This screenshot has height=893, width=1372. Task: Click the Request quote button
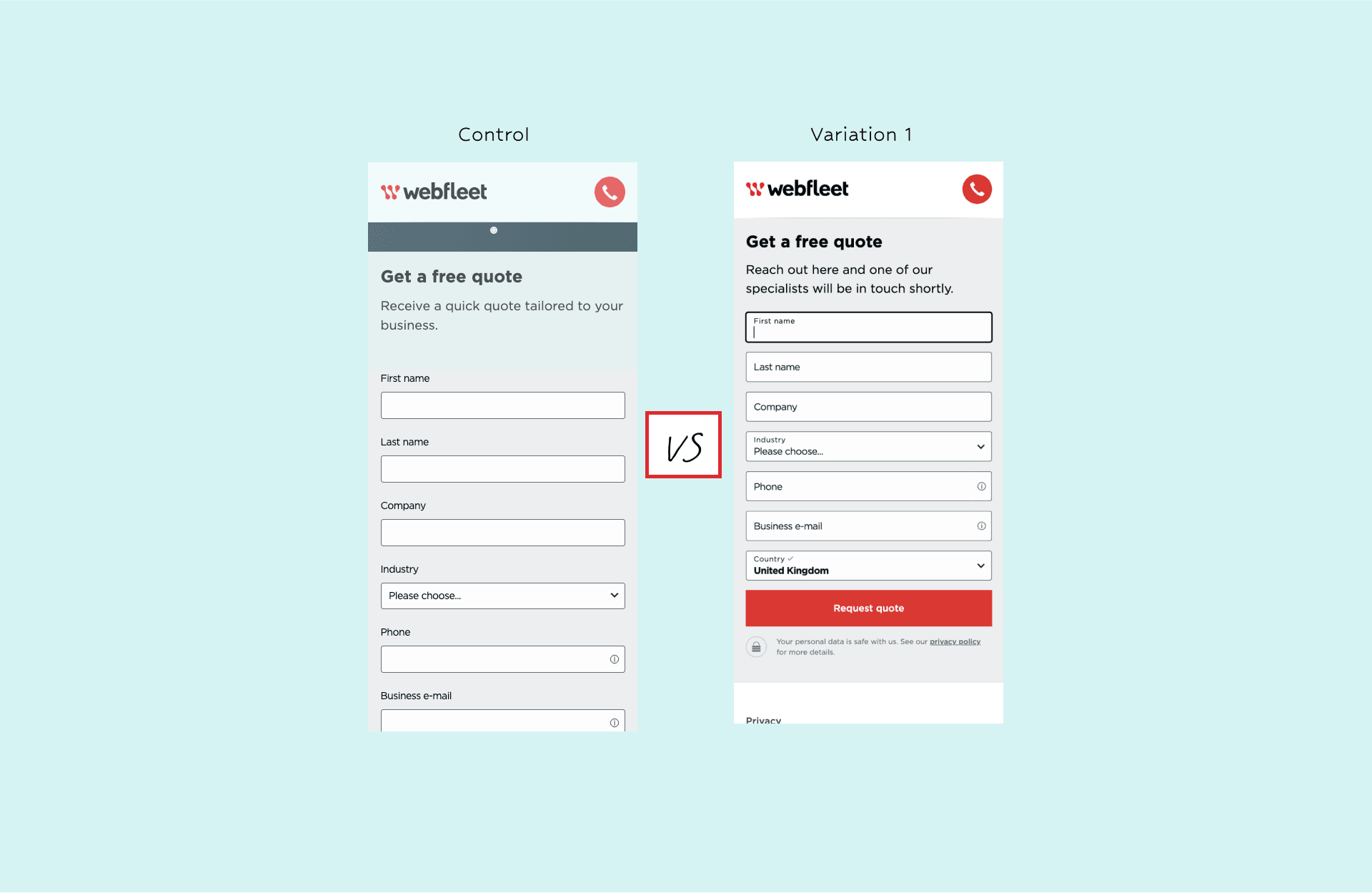(x=867, y=608)
